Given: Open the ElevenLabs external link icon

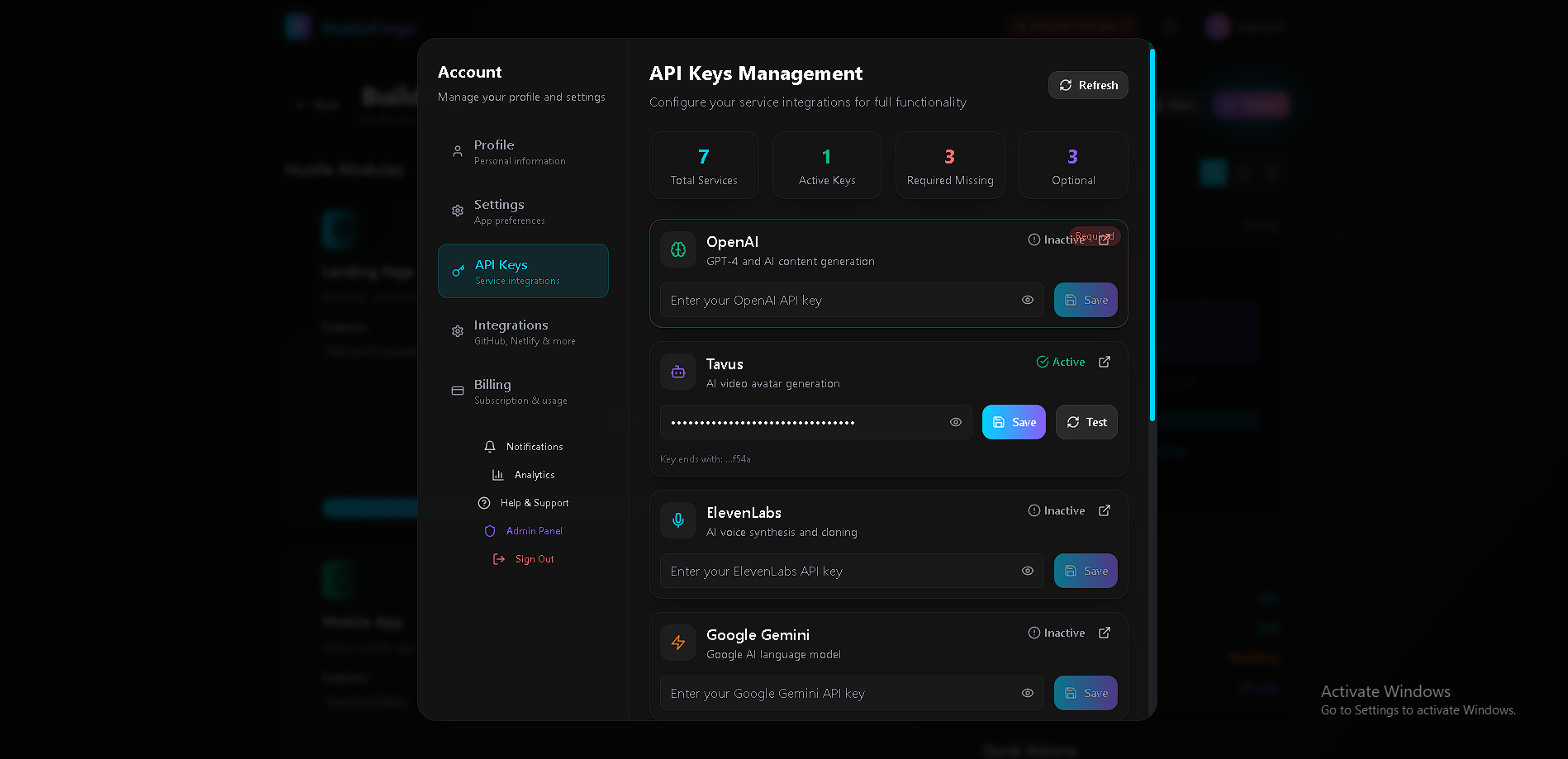Looking at the screenshot, I should [1105, 510].
